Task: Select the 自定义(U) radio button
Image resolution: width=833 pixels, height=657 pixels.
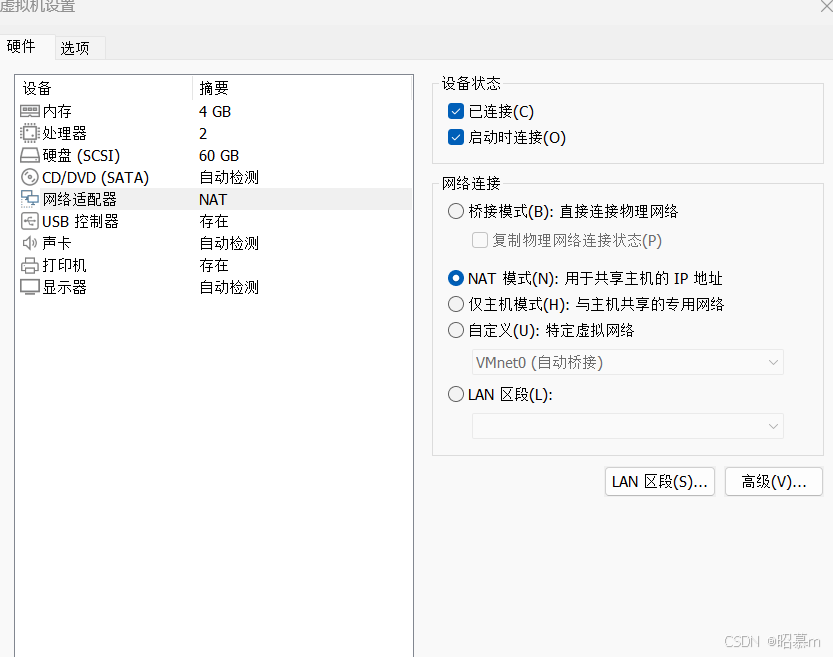Action: tap(456, 330)
